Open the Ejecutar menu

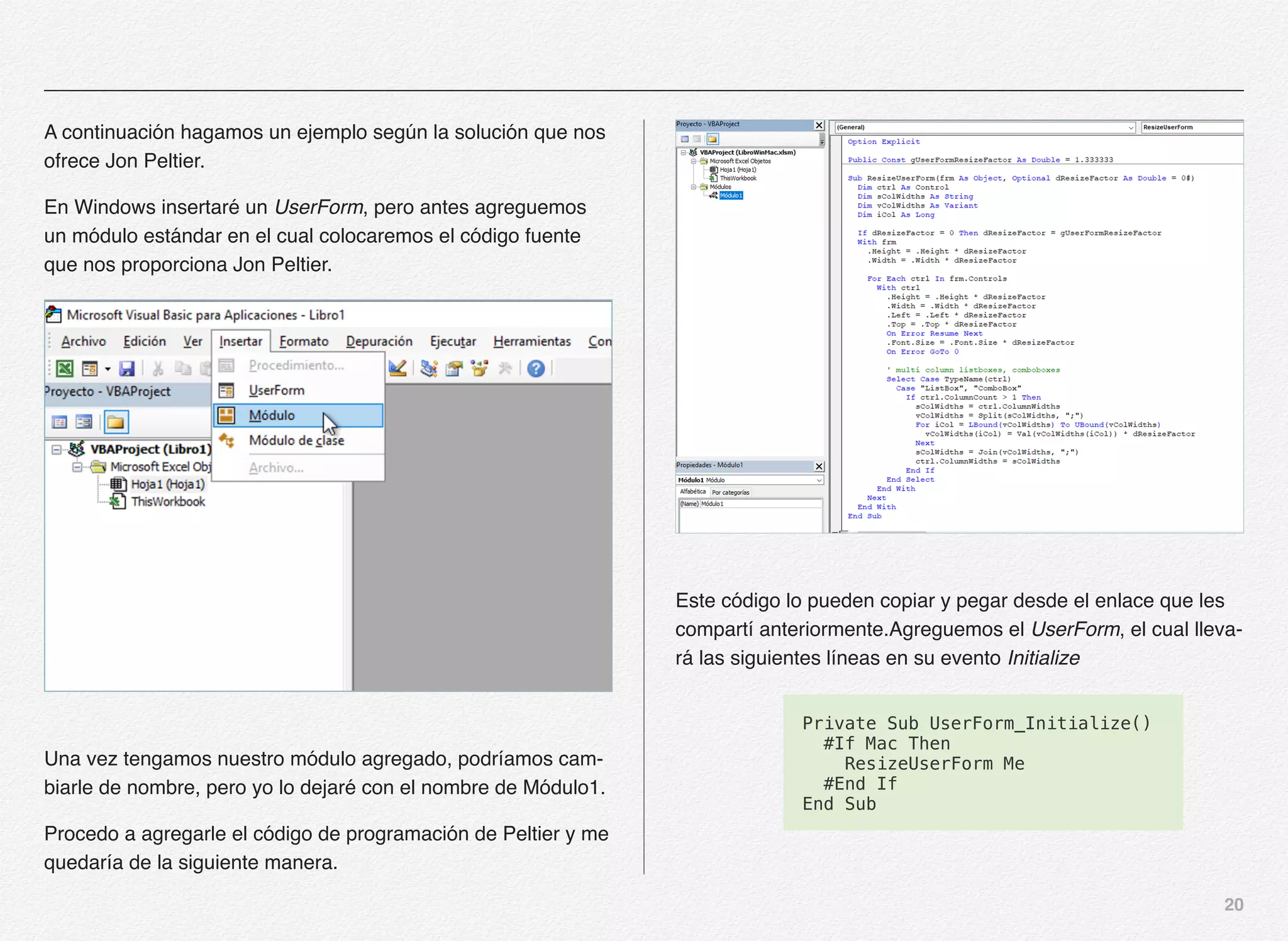pos(453,341)
